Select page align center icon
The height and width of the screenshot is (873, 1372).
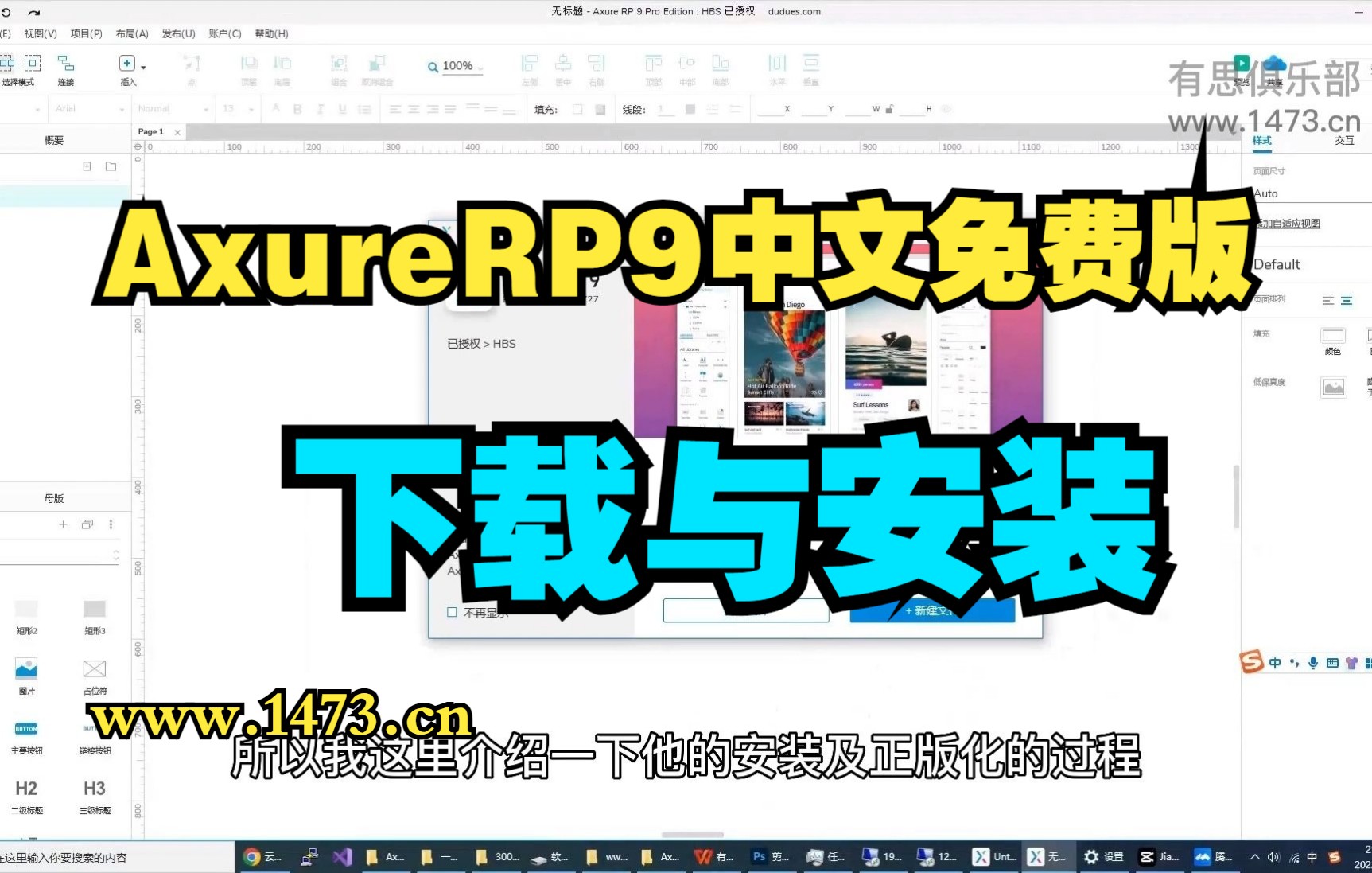pyautogui.click(x=1347, y=301)
